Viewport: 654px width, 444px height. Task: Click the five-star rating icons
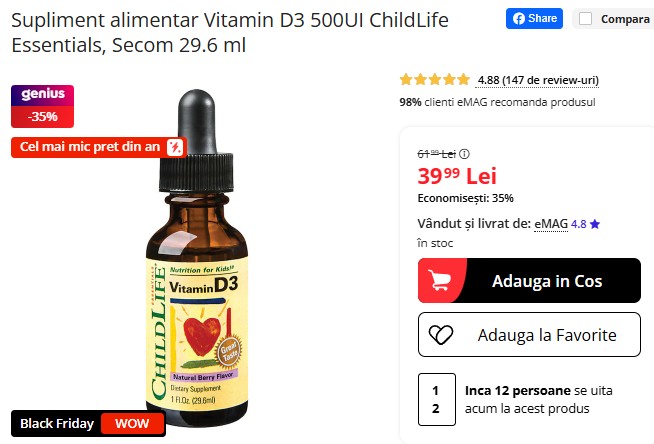pyautogui.click(x=435, y=79)
